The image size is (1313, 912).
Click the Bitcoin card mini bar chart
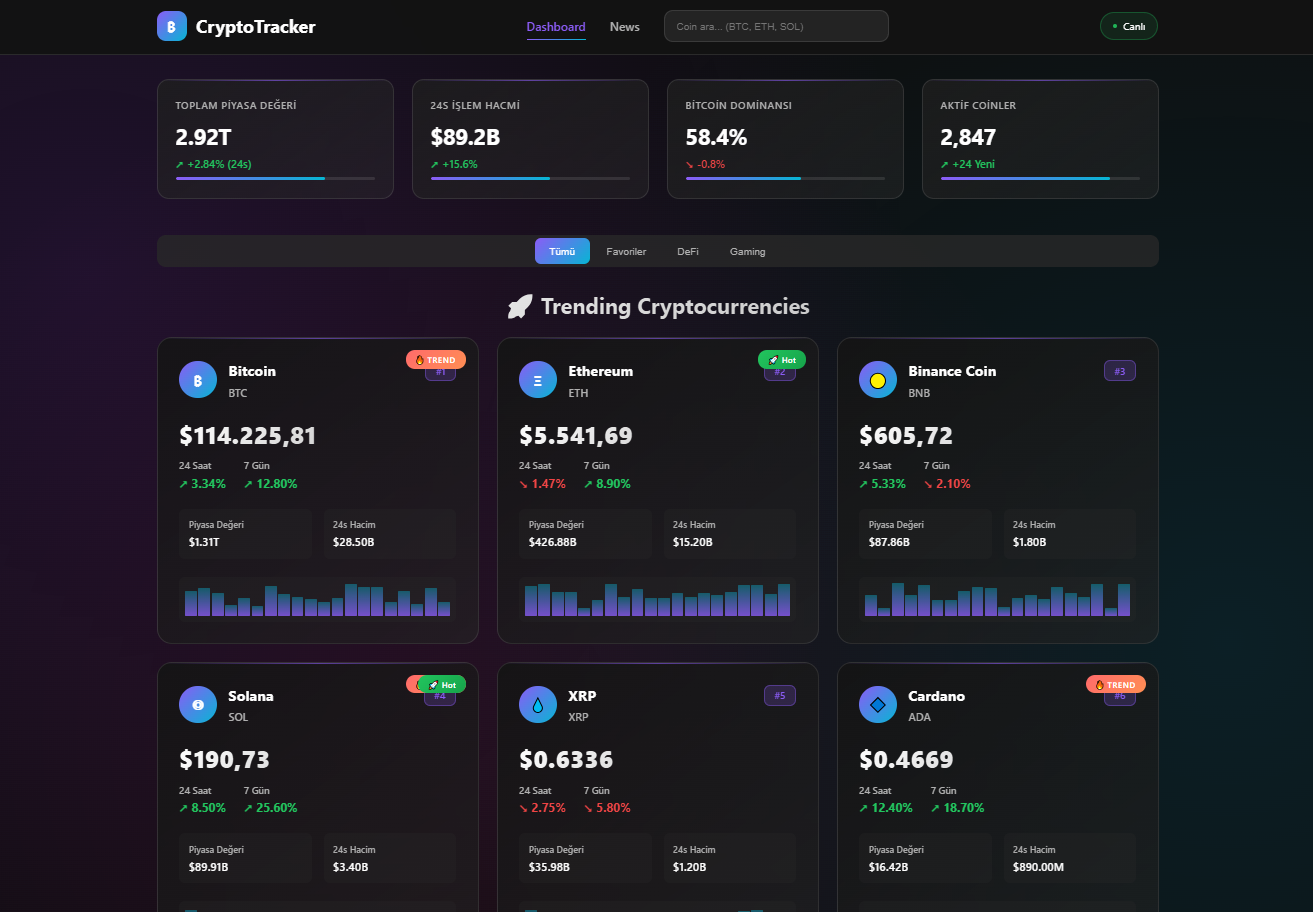coord(318,600)
